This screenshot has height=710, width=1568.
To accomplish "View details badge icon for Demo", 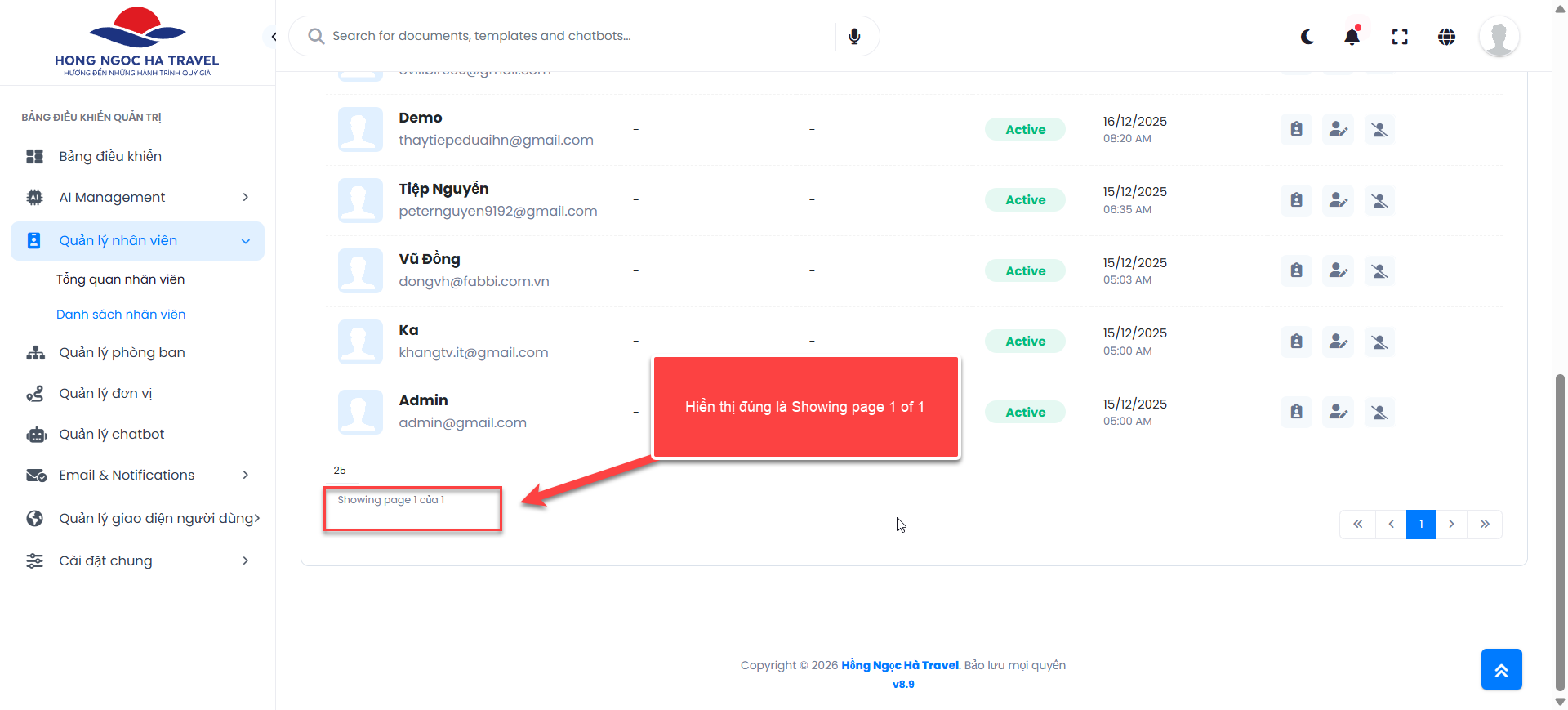I will pyautogui.click(x=1296, y=129).
